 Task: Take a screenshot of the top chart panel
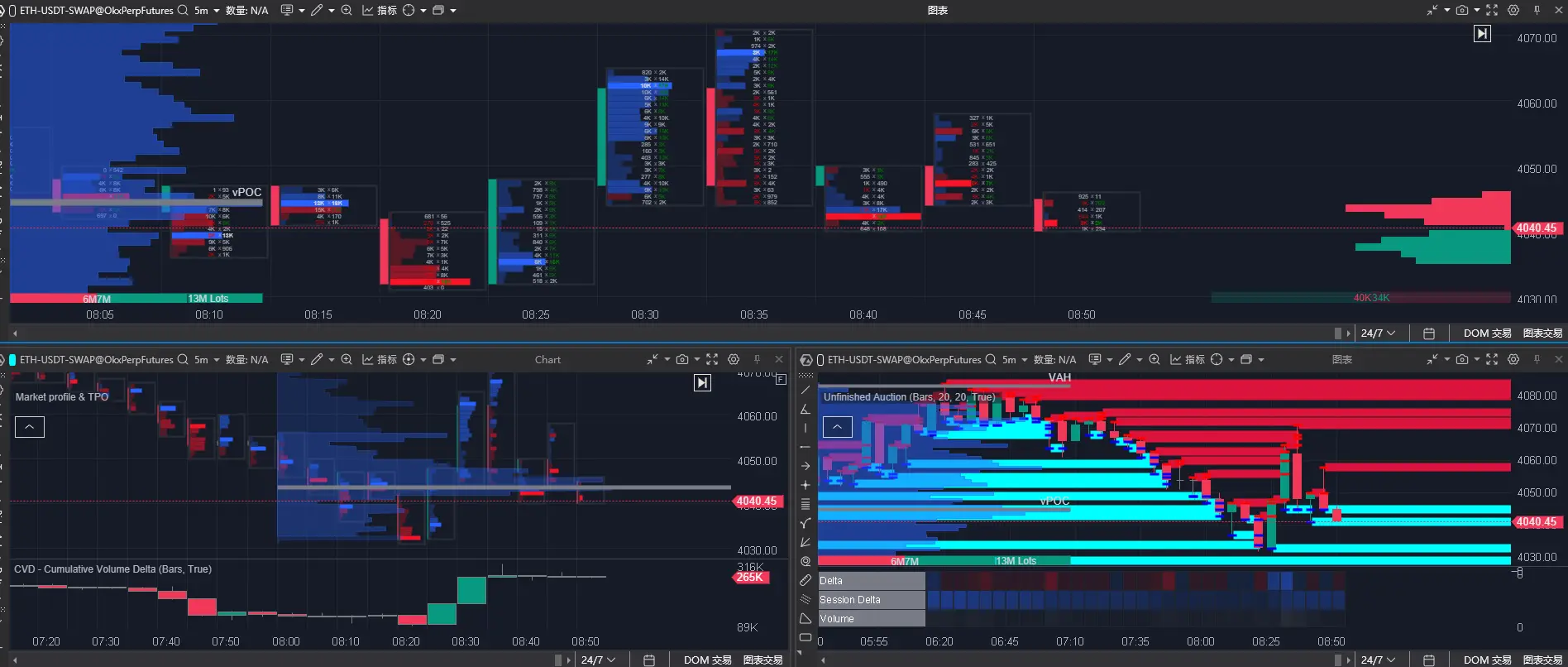pos(1462,11)
